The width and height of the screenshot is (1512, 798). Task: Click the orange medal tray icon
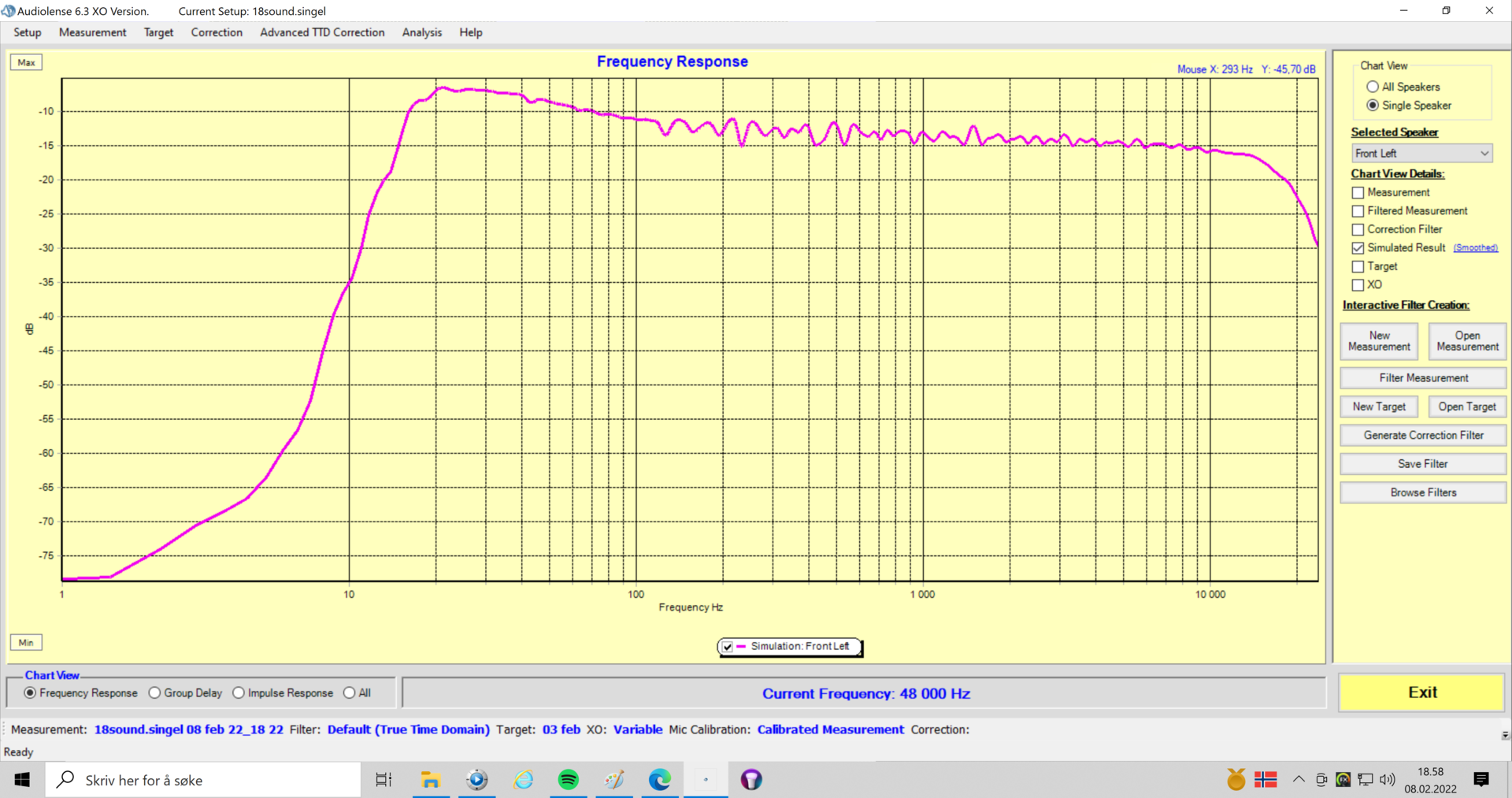click(1236, 780)
